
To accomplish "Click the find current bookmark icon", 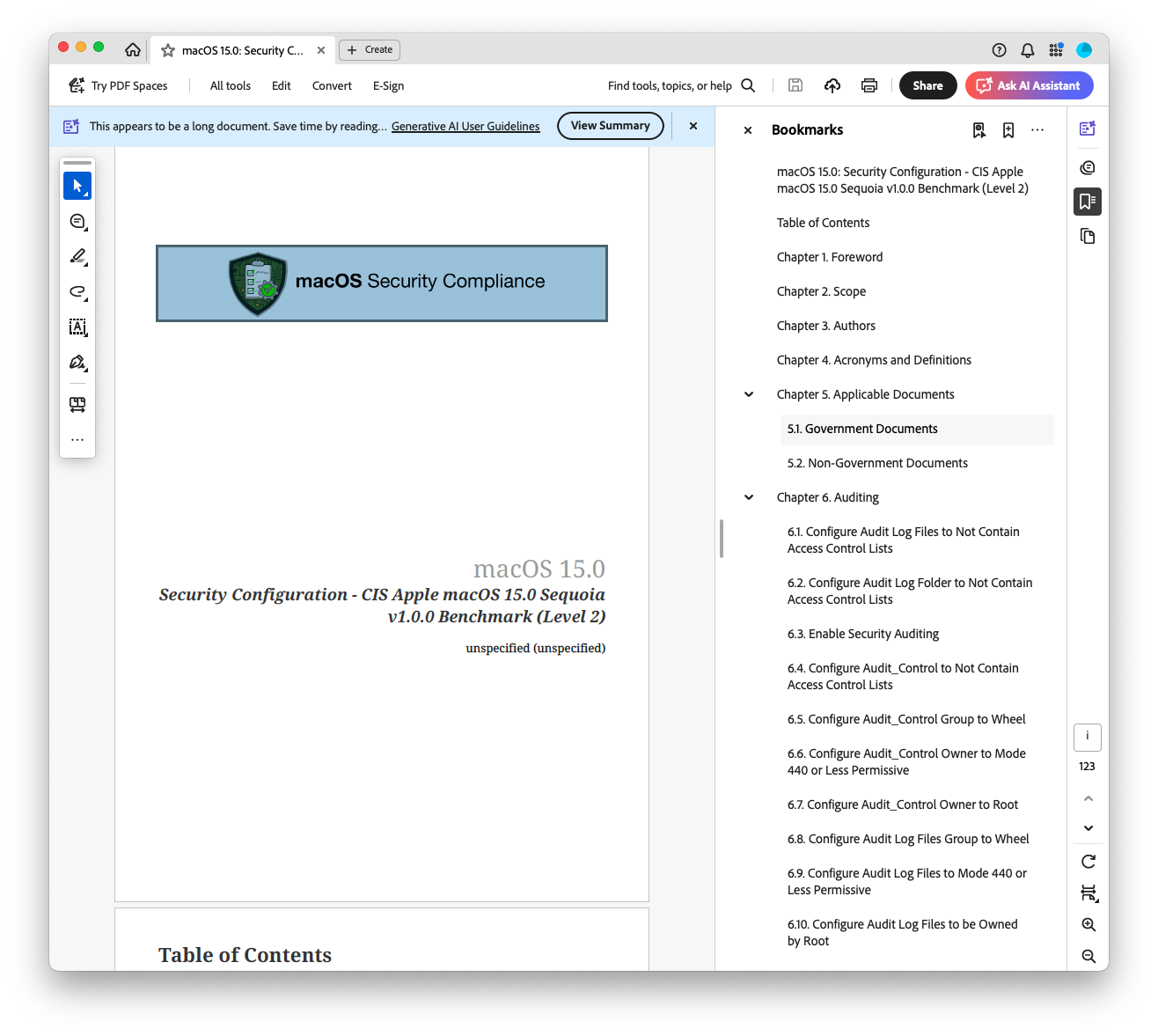I will [979, 130].
